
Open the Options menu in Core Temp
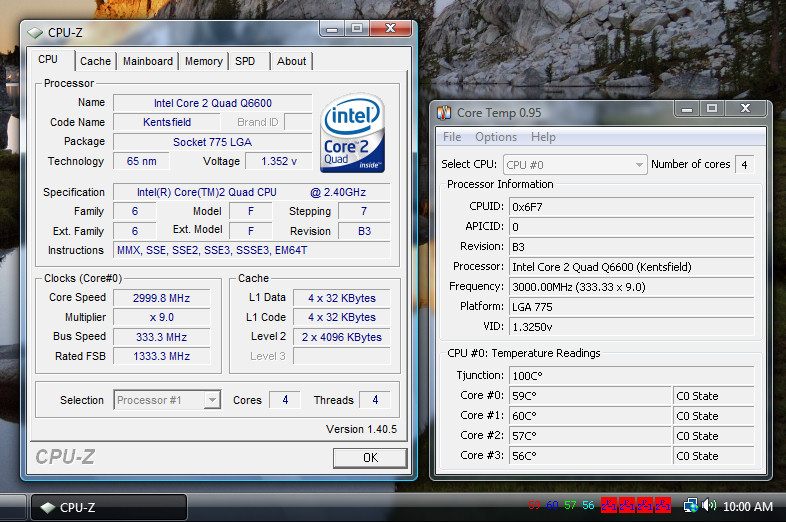(x=496, y=137)
